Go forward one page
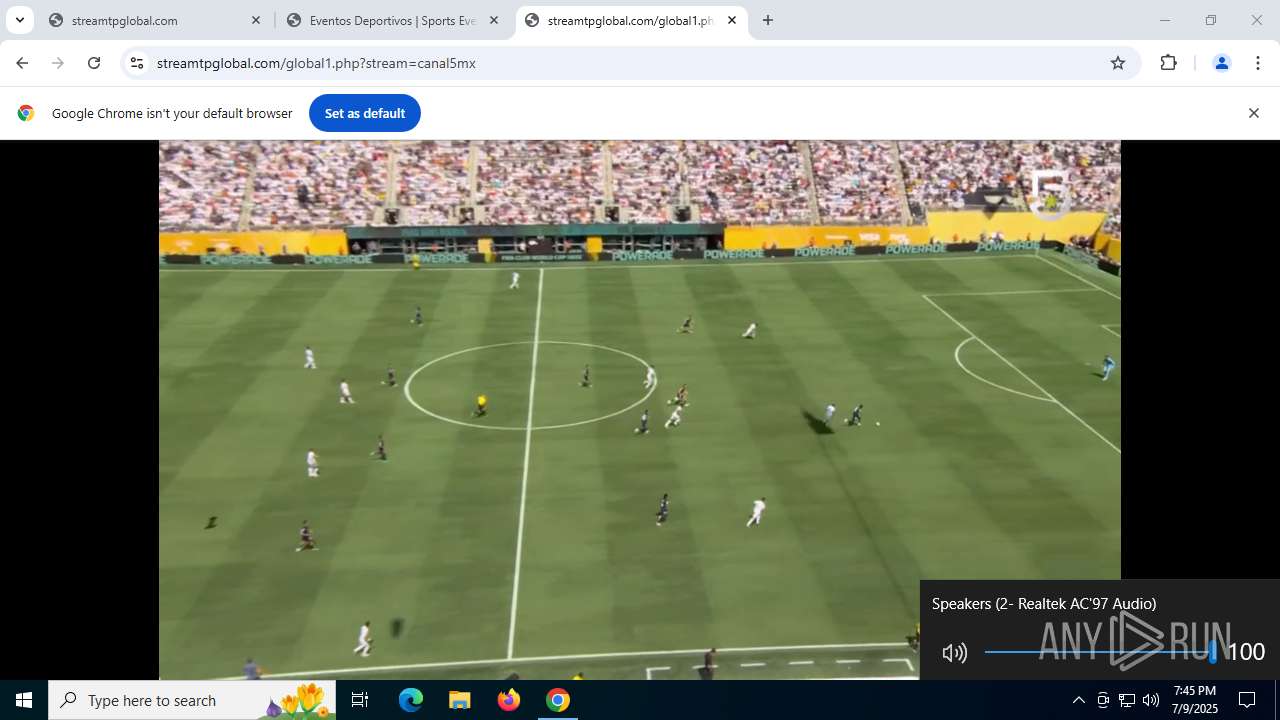The image size is (1280, 720). 58,63
